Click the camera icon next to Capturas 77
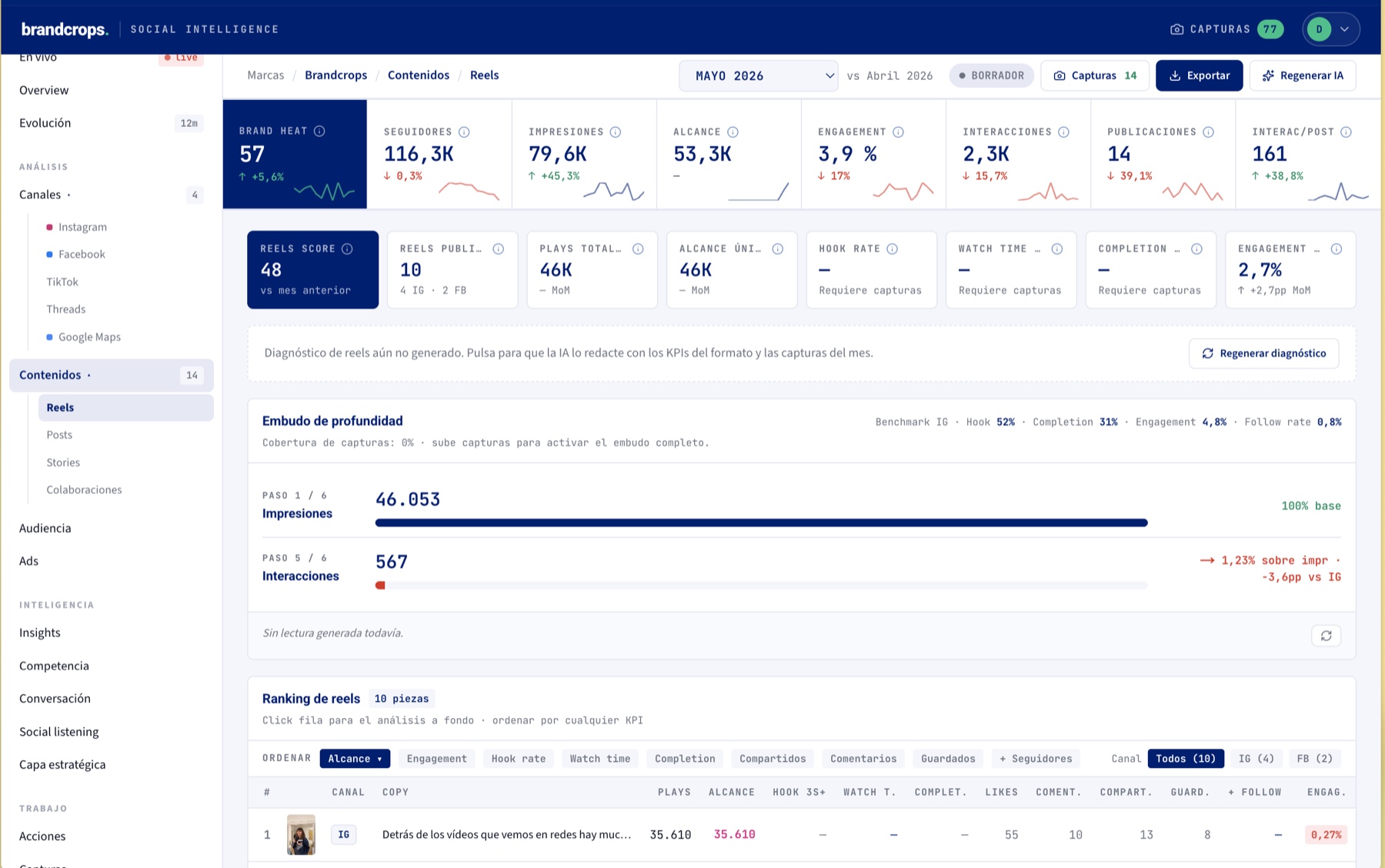The height and width of the screenshot is (868, 1385). pos(1176,29)
